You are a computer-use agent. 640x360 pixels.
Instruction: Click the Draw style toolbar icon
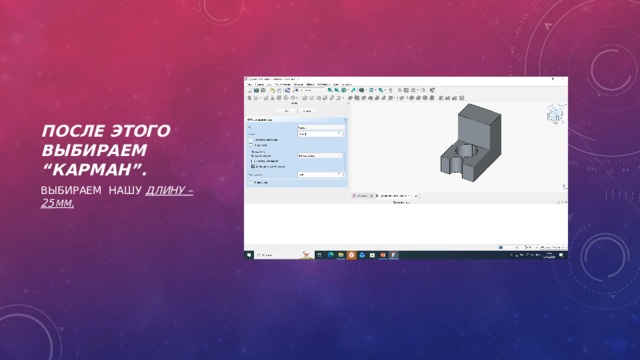tap(344, 90)
